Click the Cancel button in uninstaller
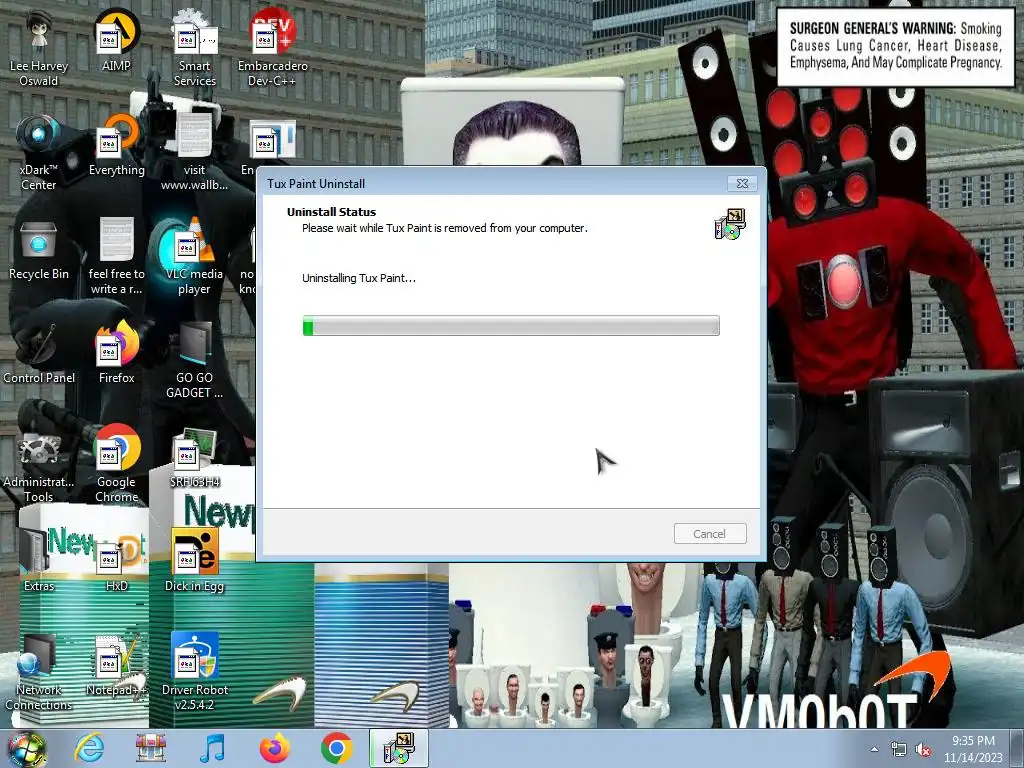 coord(710,534)
